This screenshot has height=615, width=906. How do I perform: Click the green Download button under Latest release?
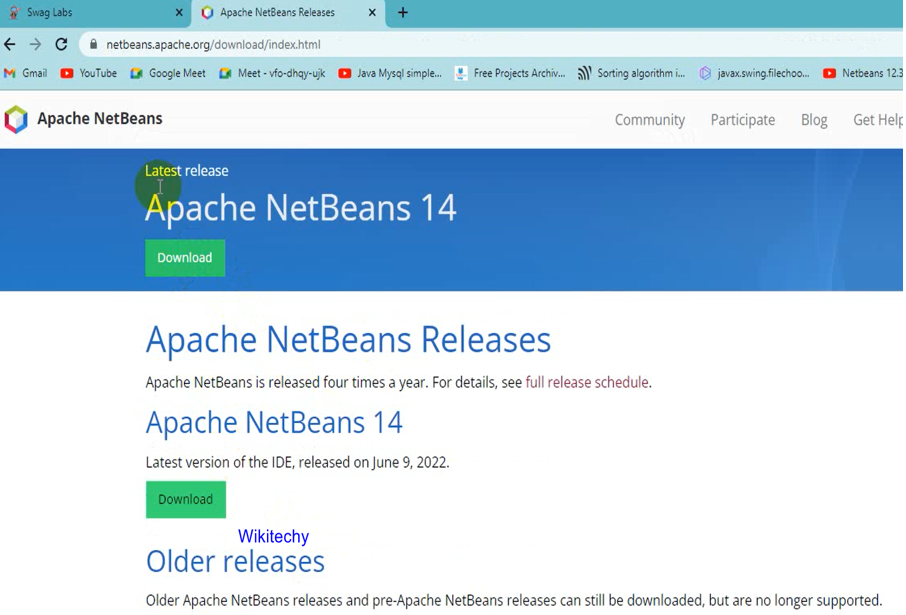[x=184, y=257]
